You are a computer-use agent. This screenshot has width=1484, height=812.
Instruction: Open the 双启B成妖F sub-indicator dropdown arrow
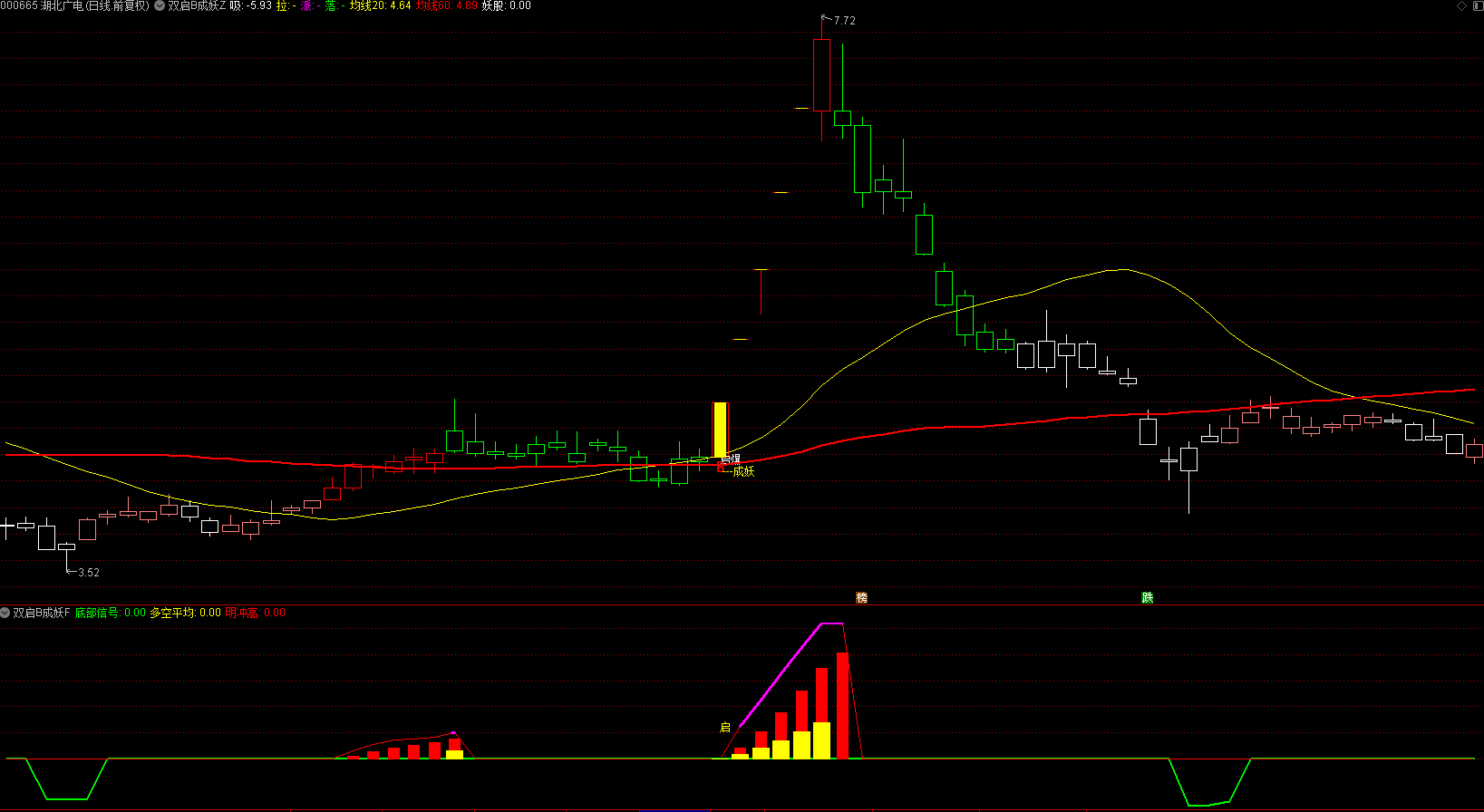pos(5,613)
